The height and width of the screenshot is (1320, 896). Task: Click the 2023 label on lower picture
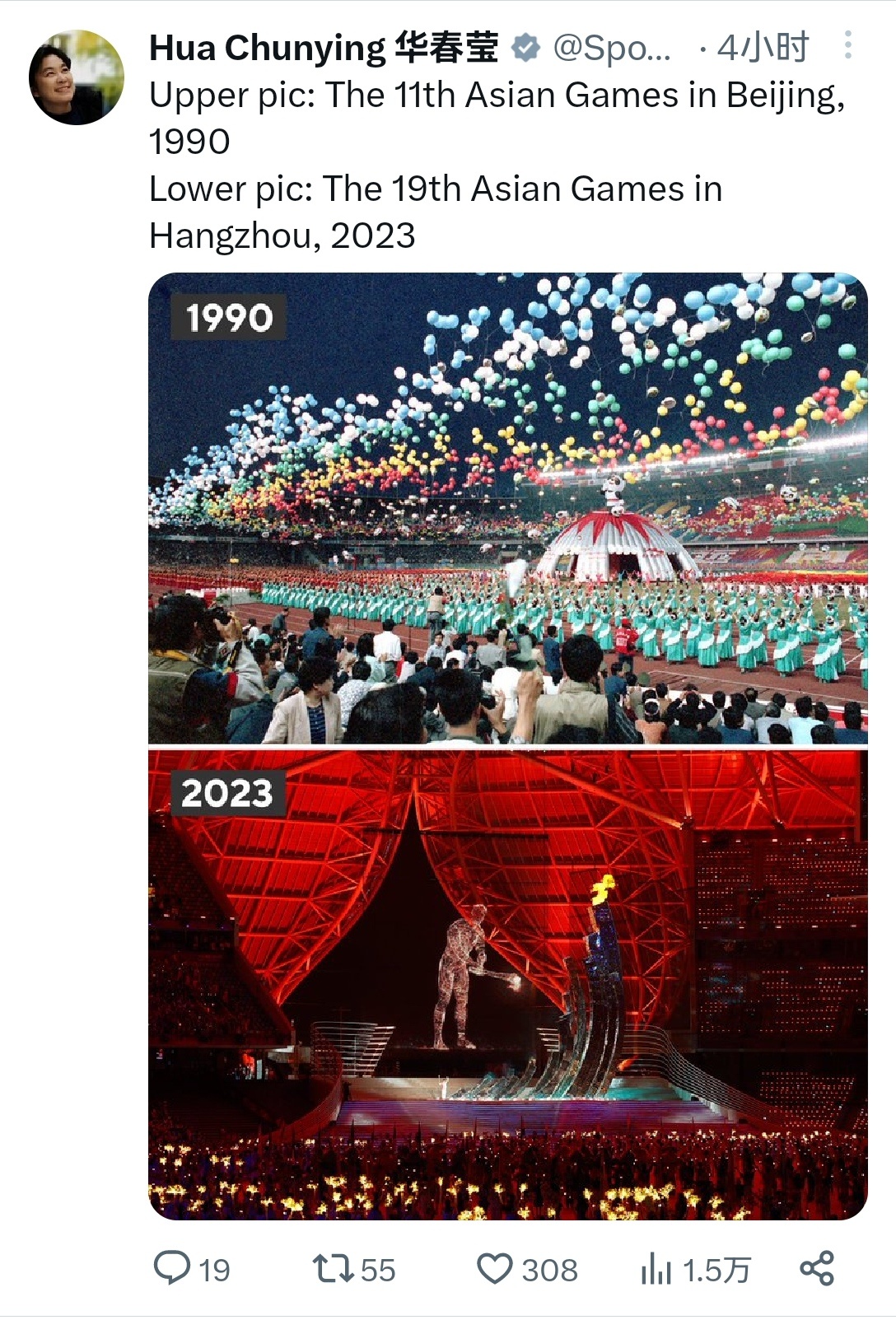click(x=227, y=793)
